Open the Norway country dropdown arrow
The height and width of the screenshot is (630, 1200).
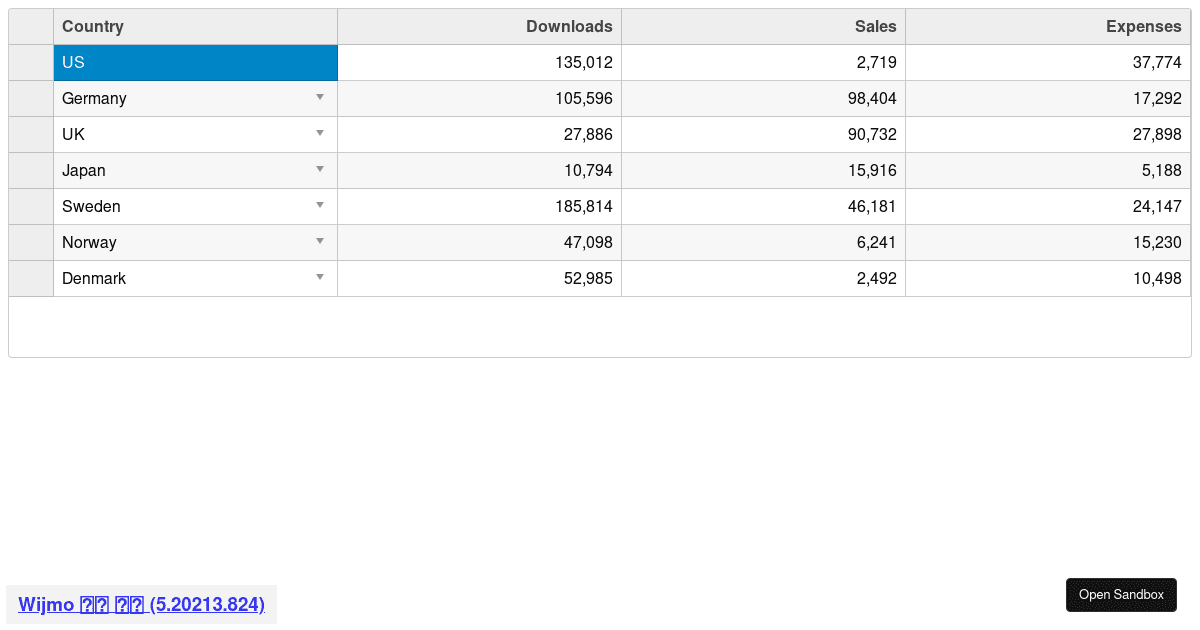click(x=320, y=241)
